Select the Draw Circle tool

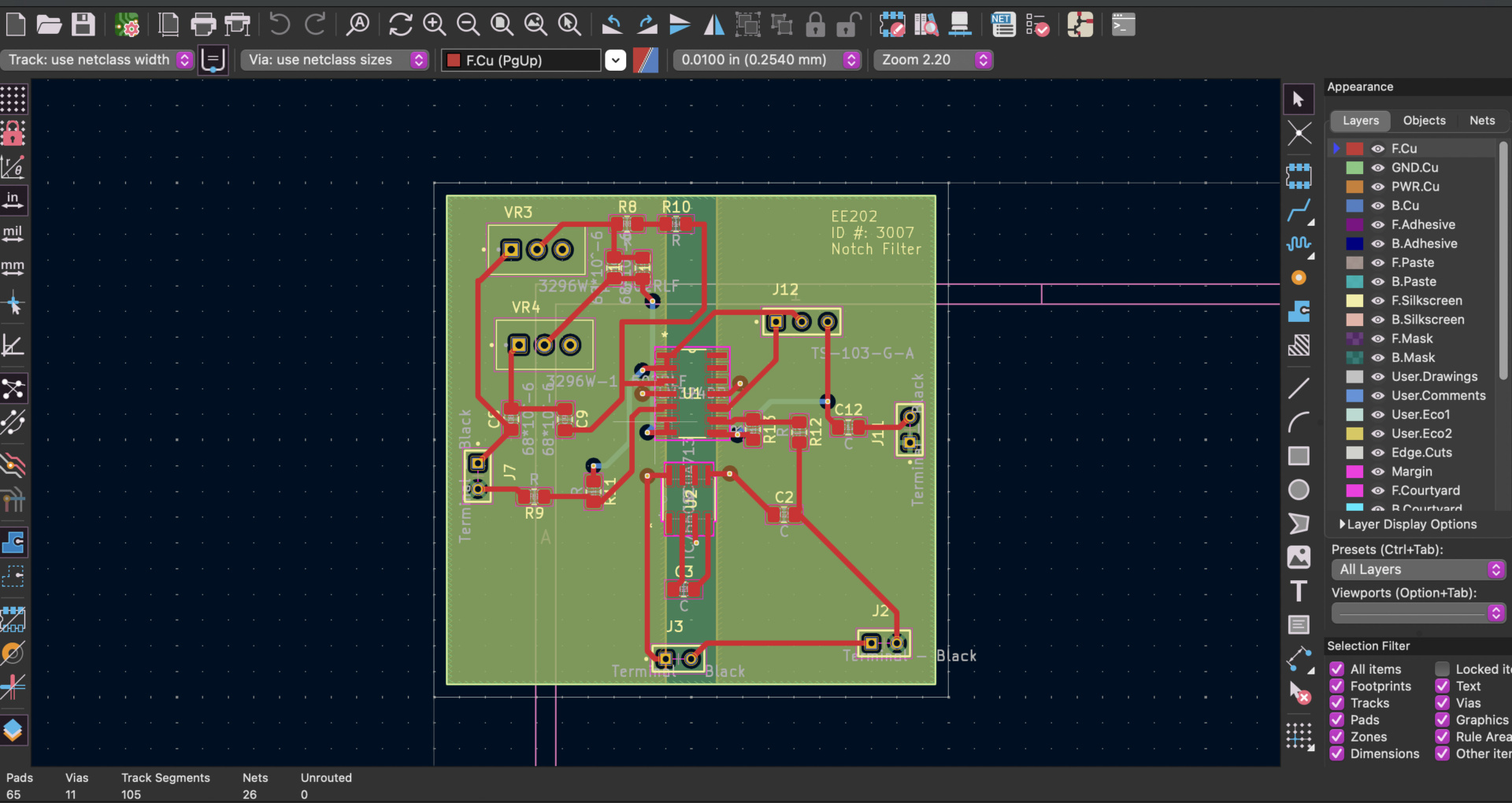1299,490
